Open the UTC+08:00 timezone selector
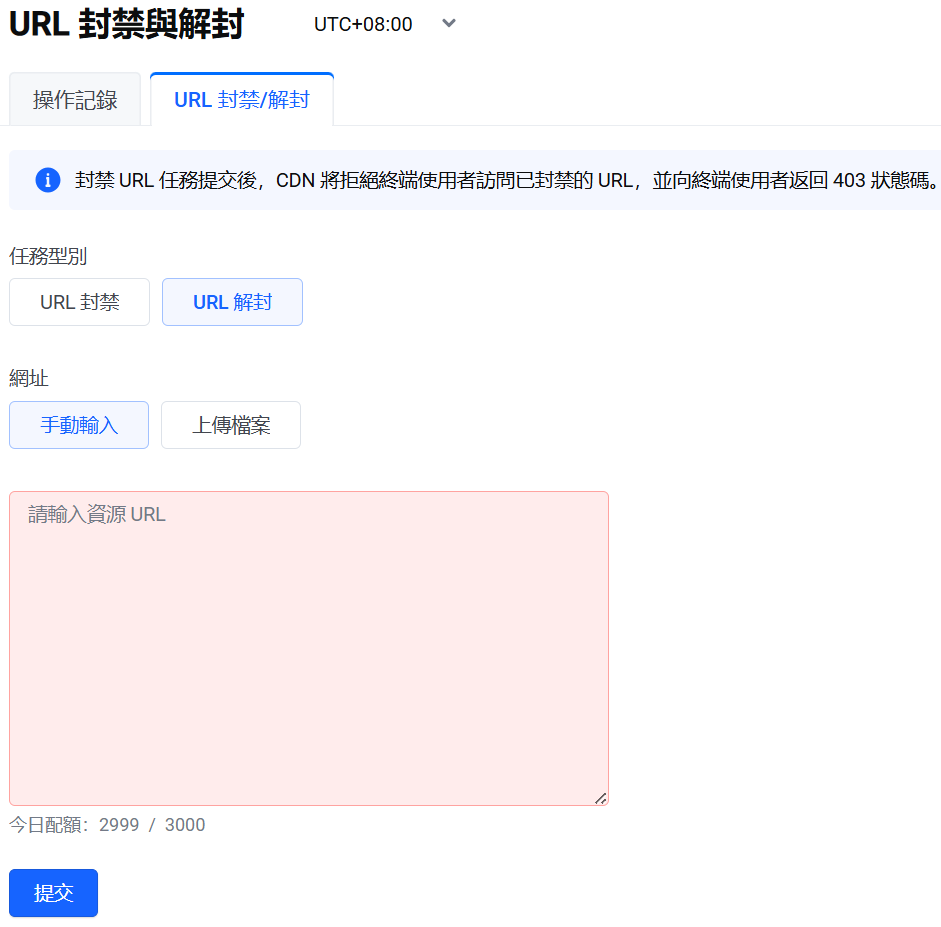The width and height of the screenshot is (941, 927). 363,24
